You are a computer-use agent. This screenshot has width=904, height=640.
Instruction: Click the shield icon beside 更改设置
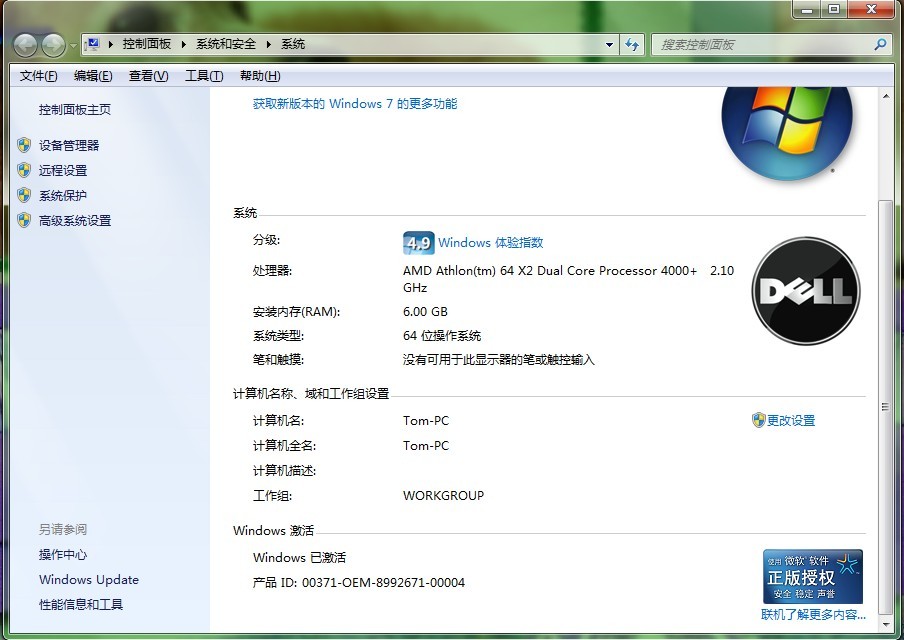tap(759, 420)
